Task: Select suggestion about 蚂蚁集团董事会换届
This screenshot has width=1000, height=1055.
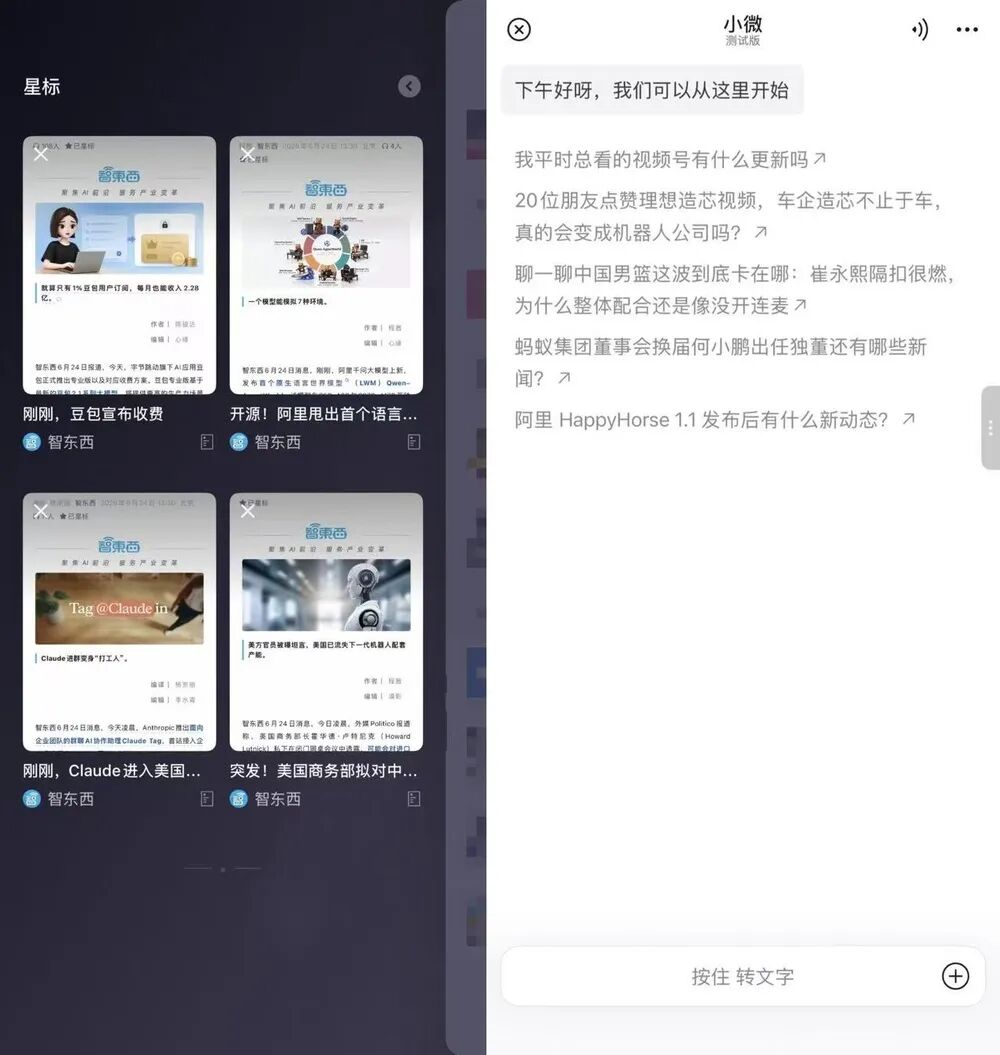Action: (x=721, y=363)
